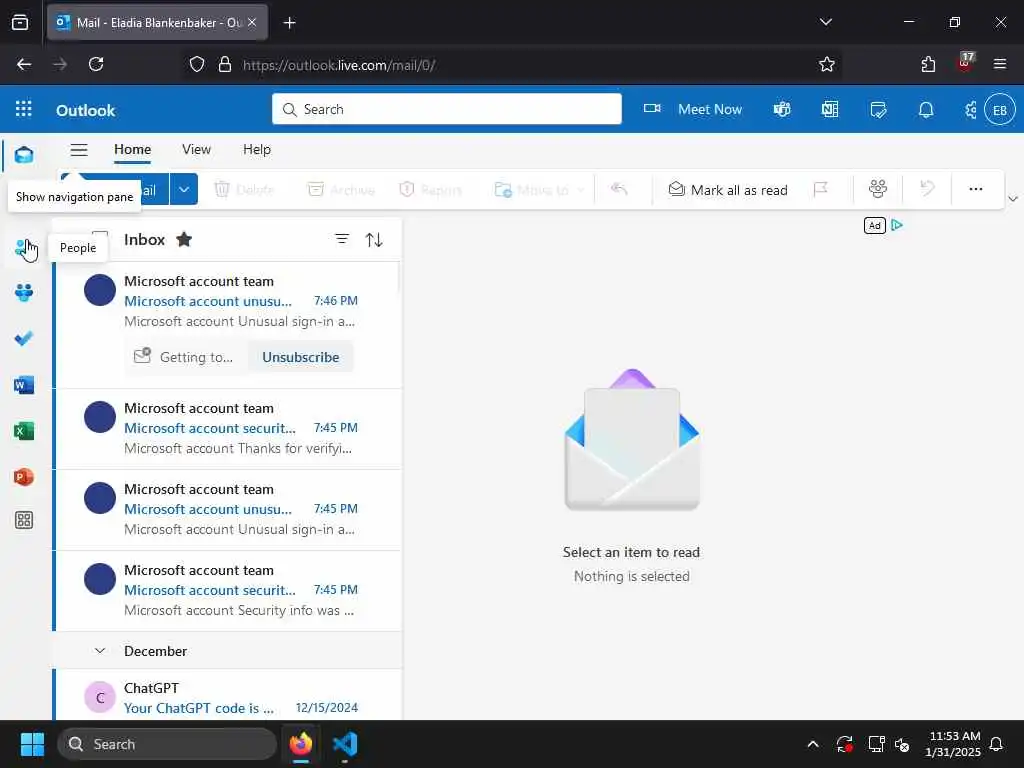Open the Help ribbon tab
The height and width of the screenshot is (768, 1024).
pos(257,150)
